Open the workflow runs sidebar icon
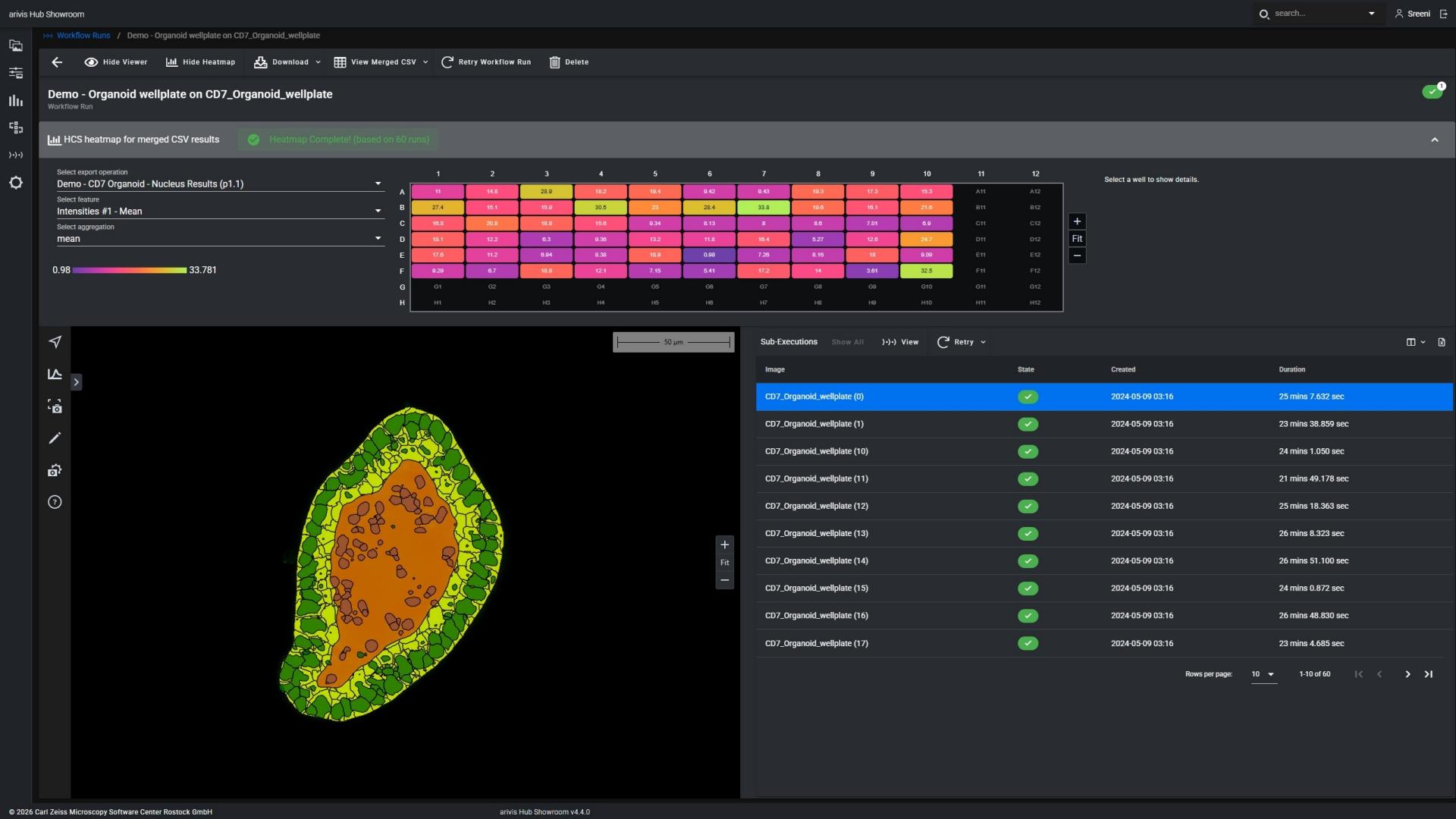The width and height of the screenshot is (1456, 819). point(16,155)
